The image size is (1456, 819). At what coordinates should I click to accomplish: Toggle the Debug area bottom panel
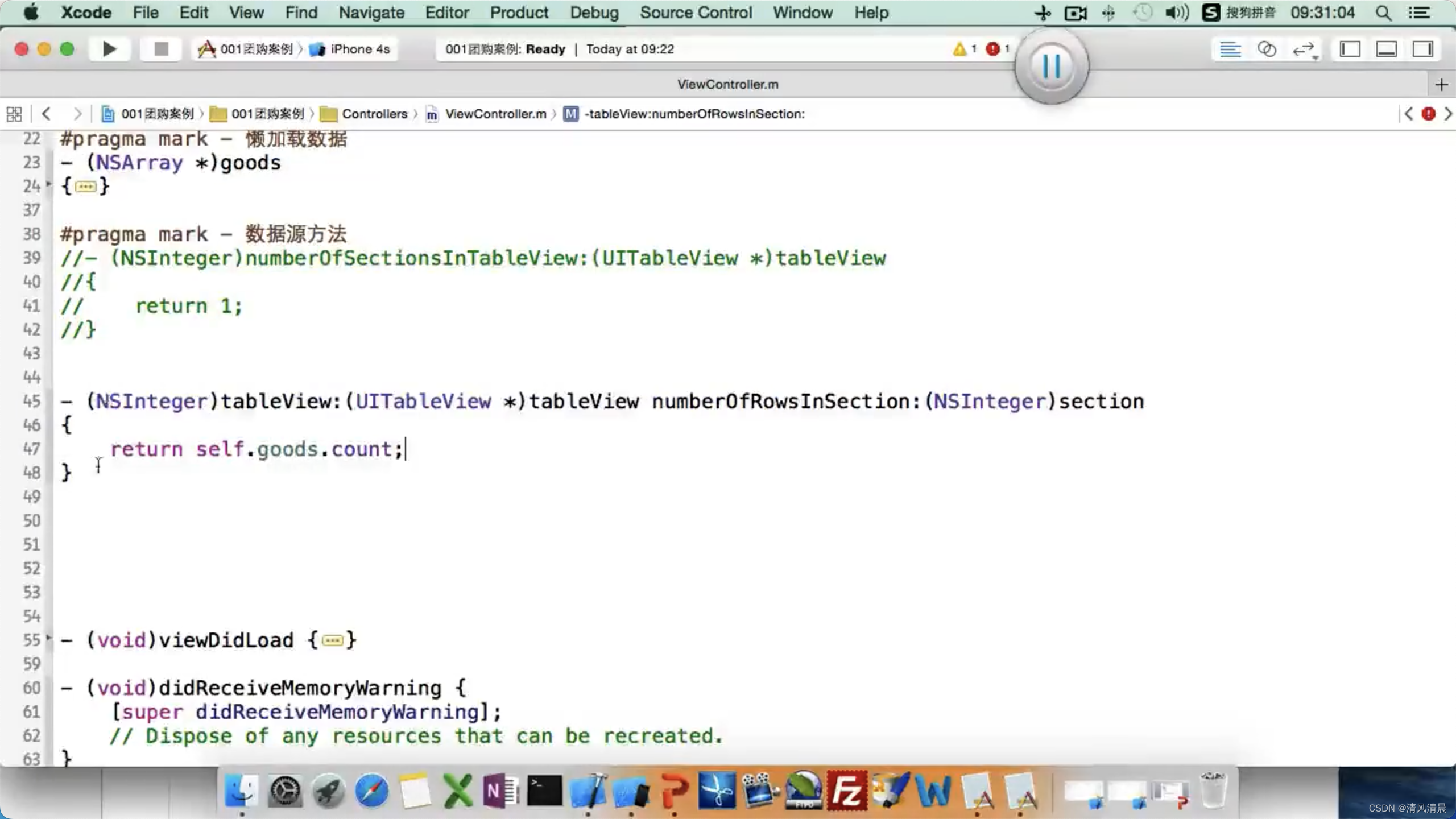tap(1386, 49)
